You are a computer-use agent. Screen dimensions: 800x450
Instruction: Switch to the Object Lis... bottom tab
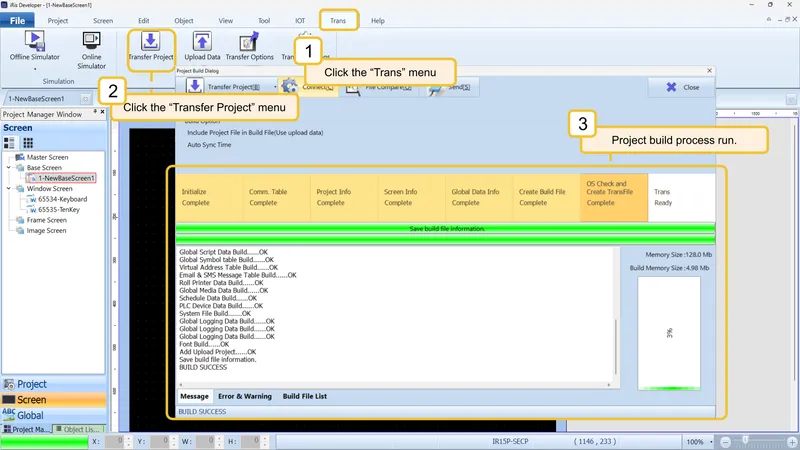78,429
